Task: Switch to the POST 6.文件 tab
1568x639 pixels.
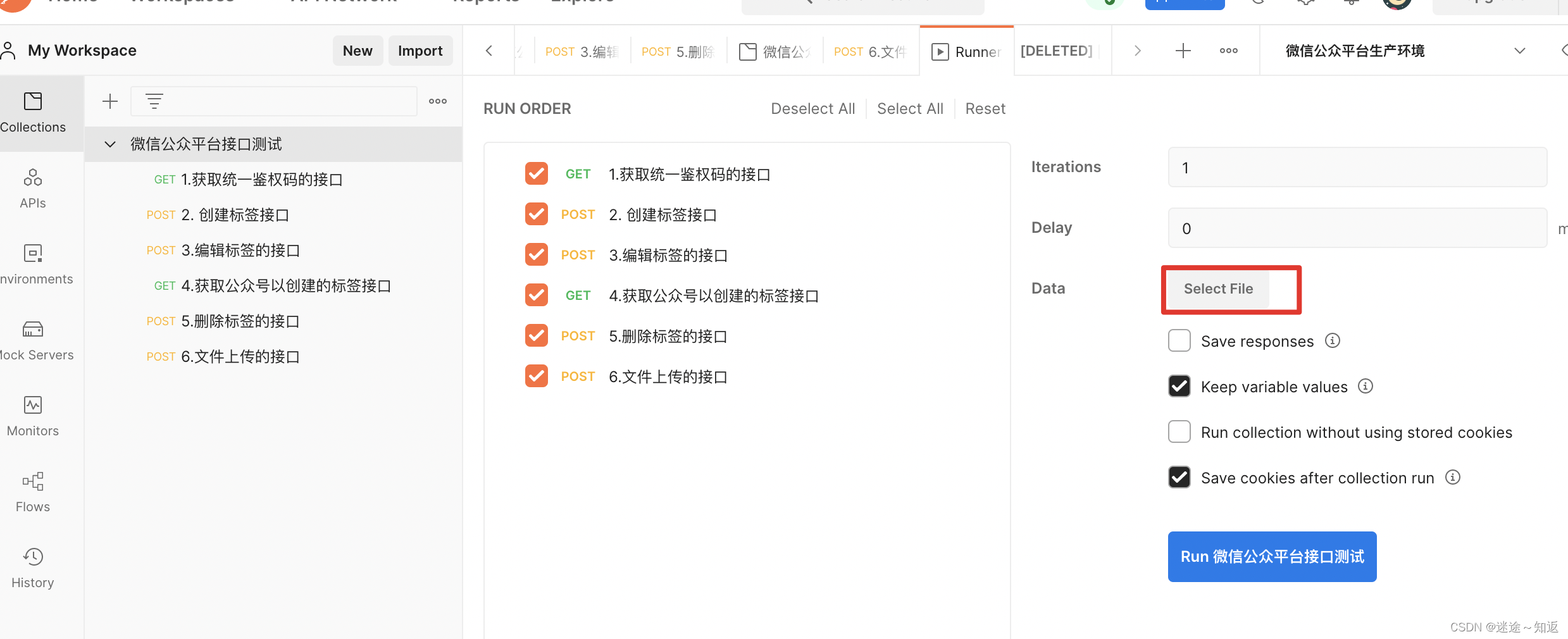Action: (871, 51)
